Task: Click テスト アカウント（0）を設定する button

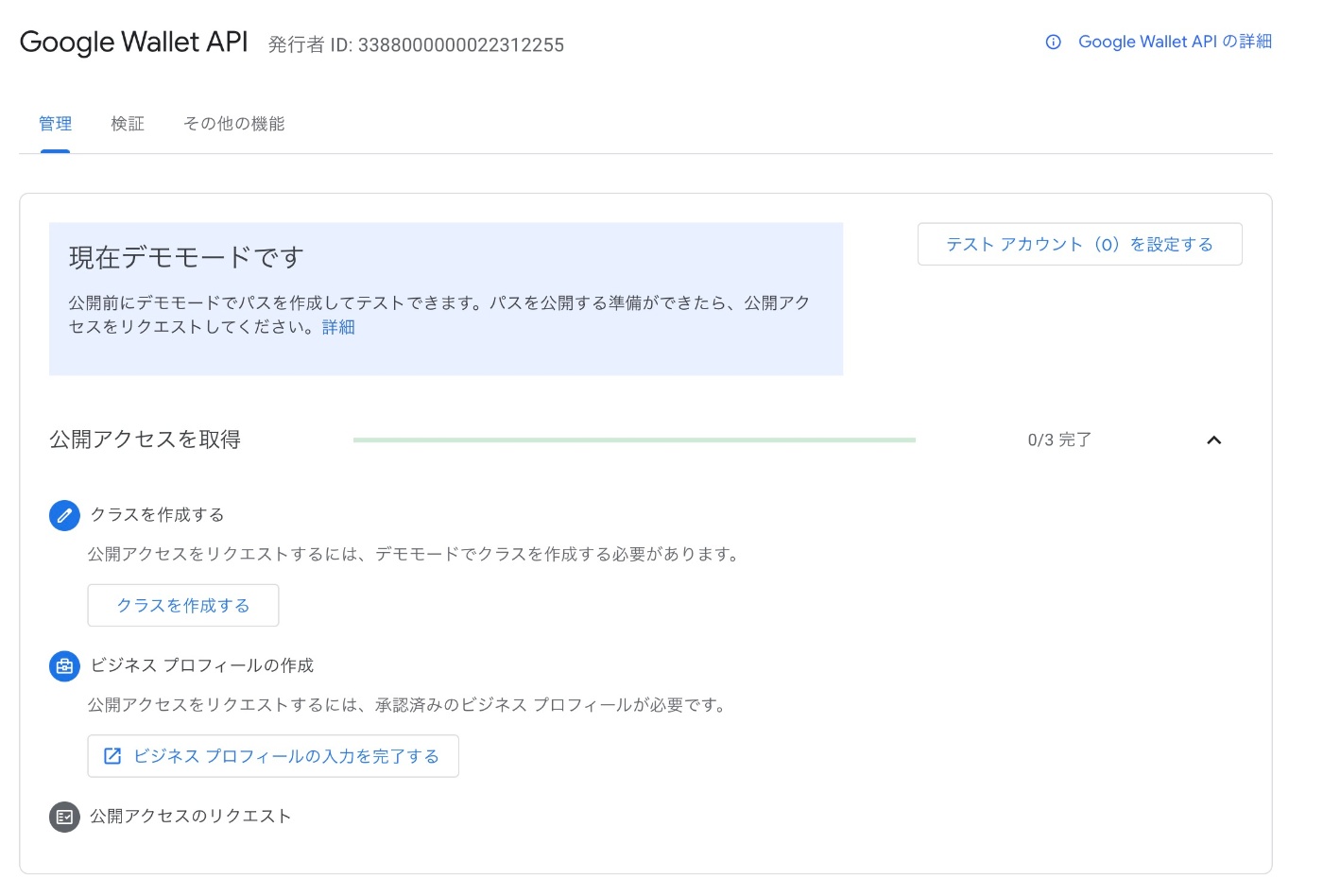Action: pyautogui.click(x=1079, y=244)
